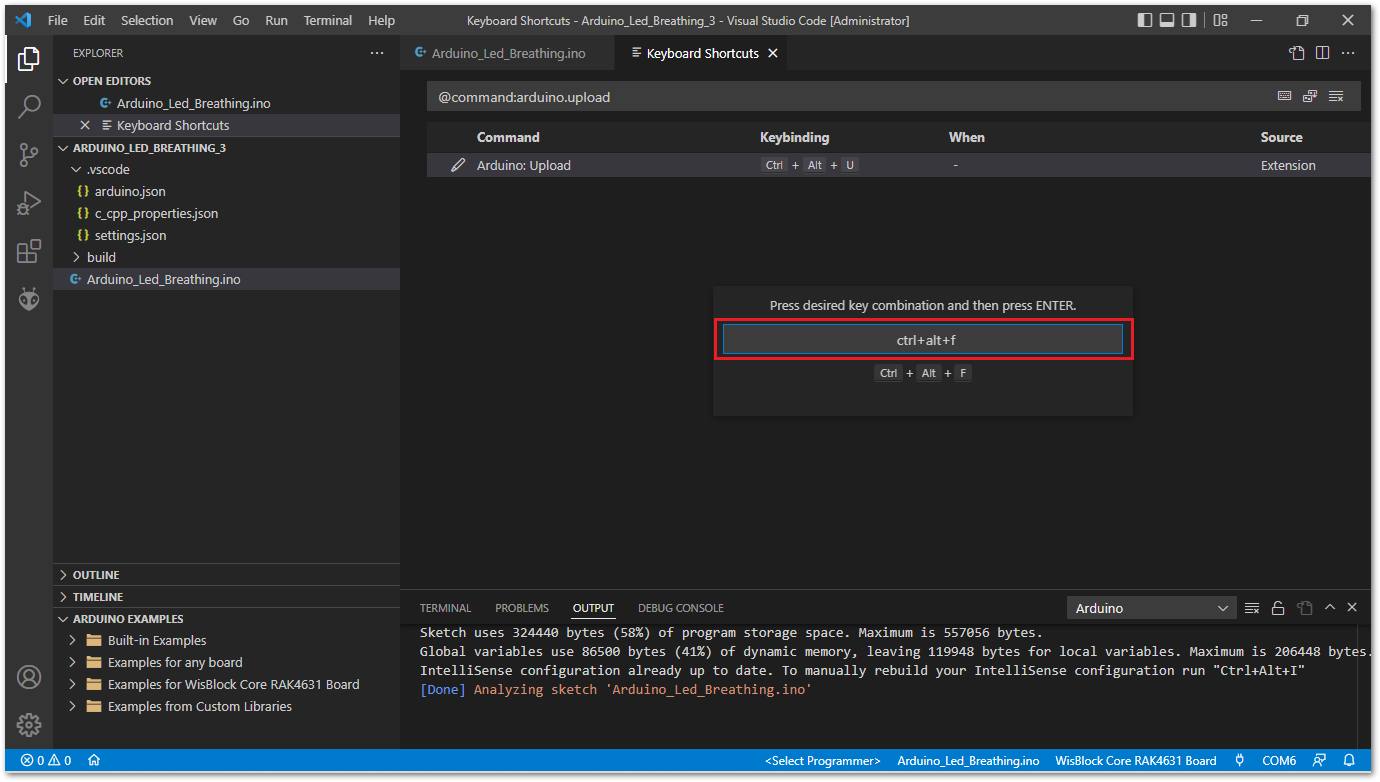Click WisBlock Core RAK4631 Board status item
Screen dimensions: 1380x782
tap(1136, 760)
